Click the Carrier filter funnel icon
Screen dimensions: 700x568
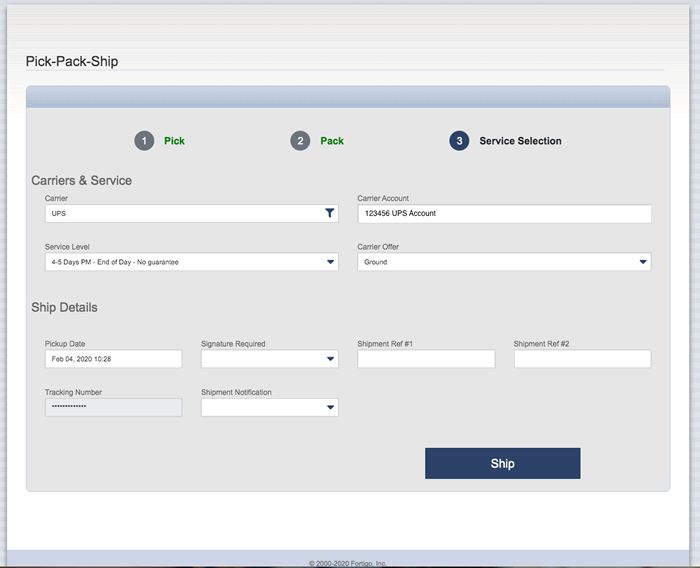click(x=330, y=213)
